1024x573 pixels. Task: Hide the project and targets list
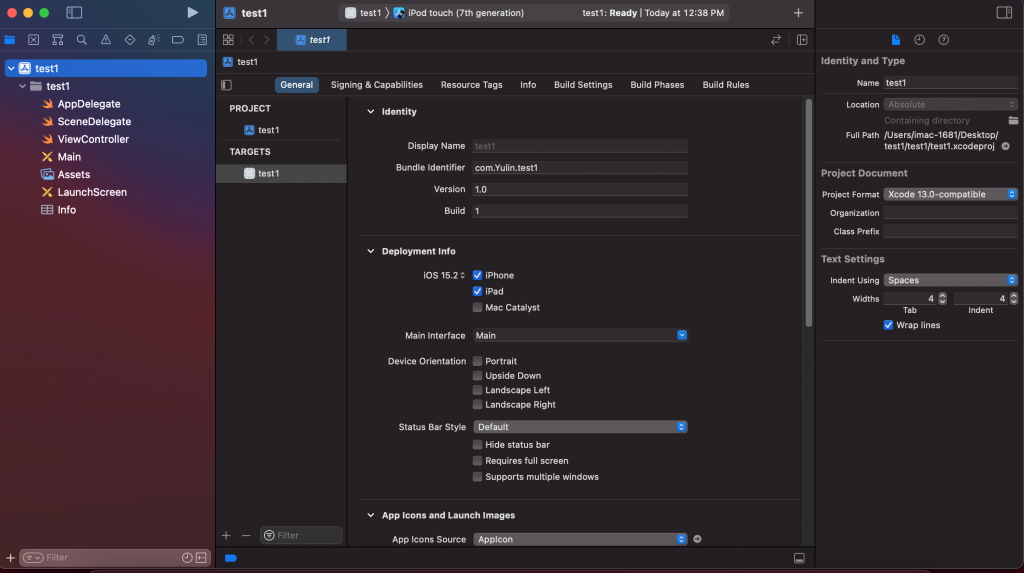coord(227,85)
